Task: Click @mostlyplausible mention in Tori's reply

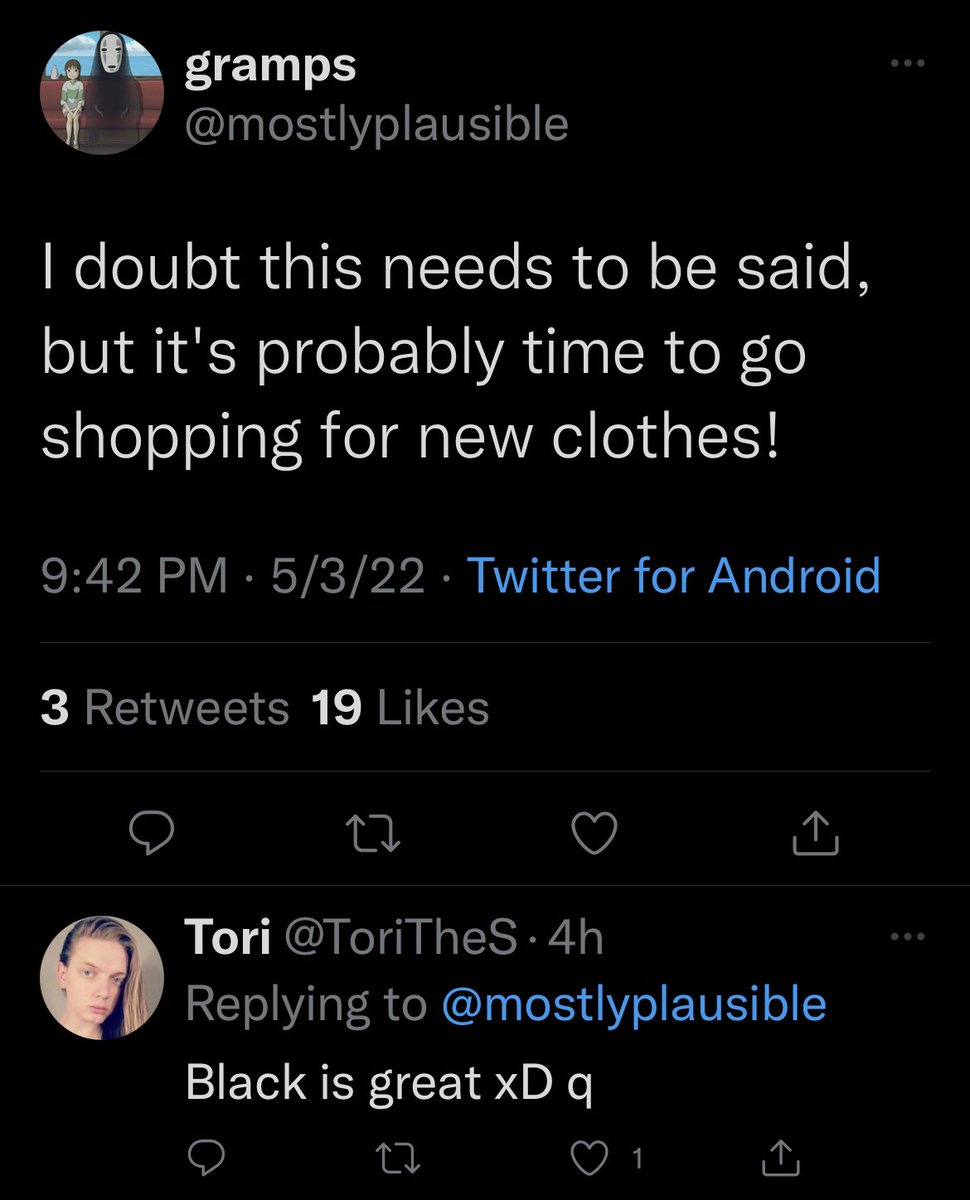Action: pos(633,1003)
